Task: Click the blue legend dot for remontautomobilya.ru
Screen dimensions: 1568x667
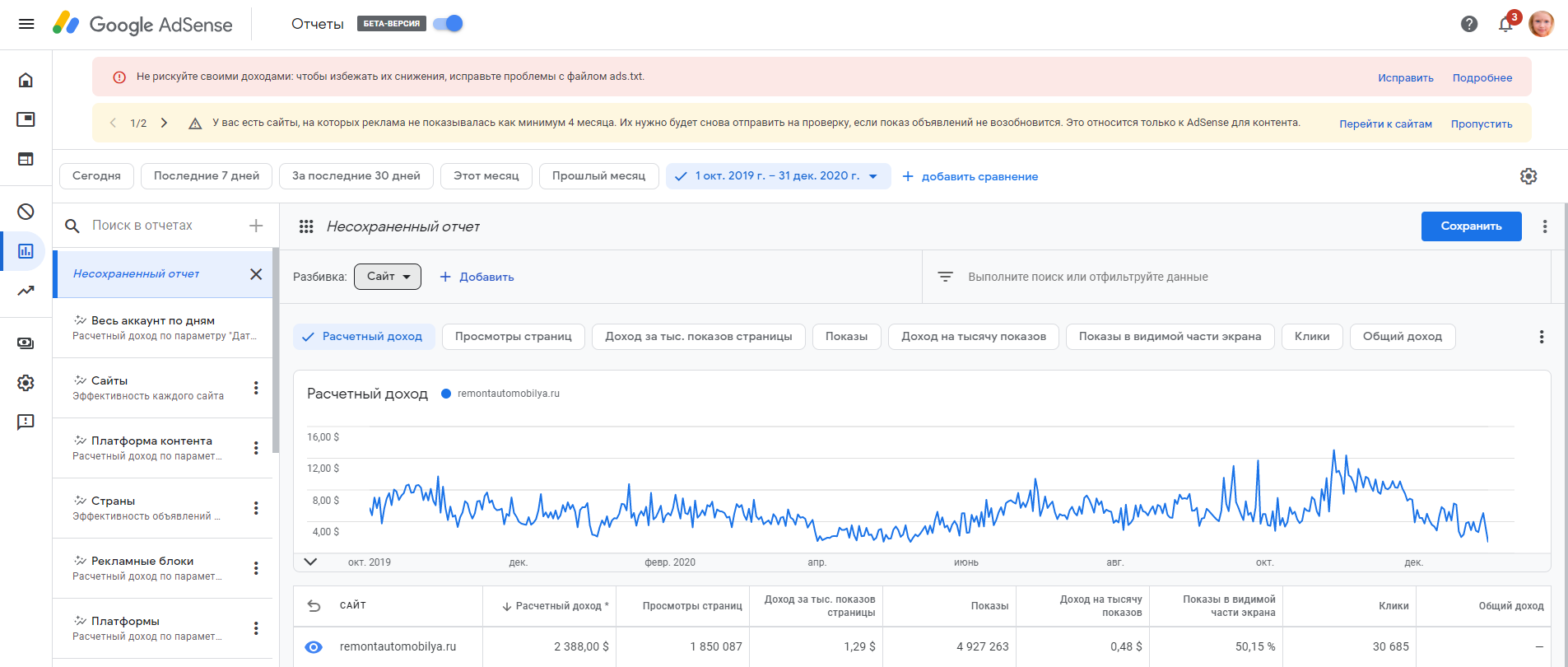Action: click(446, 394)
